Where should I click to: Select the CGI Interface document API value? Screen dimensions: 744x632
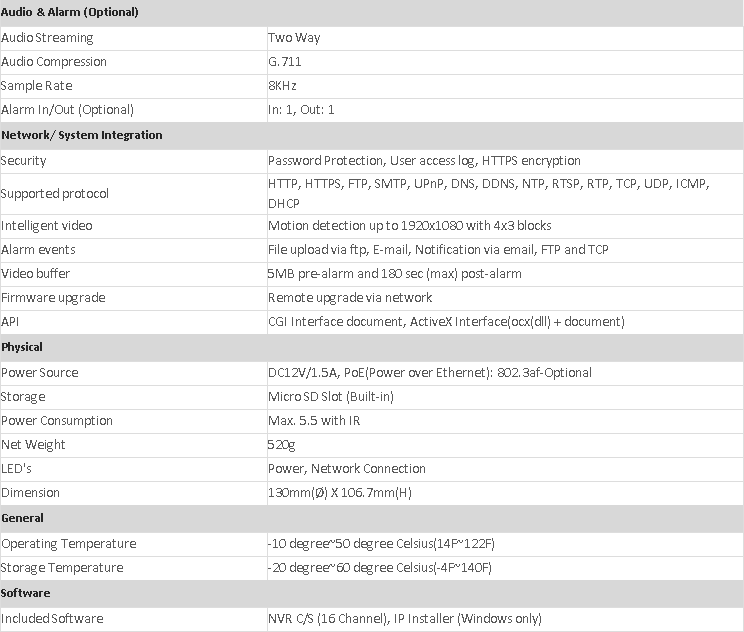(446, 322)
